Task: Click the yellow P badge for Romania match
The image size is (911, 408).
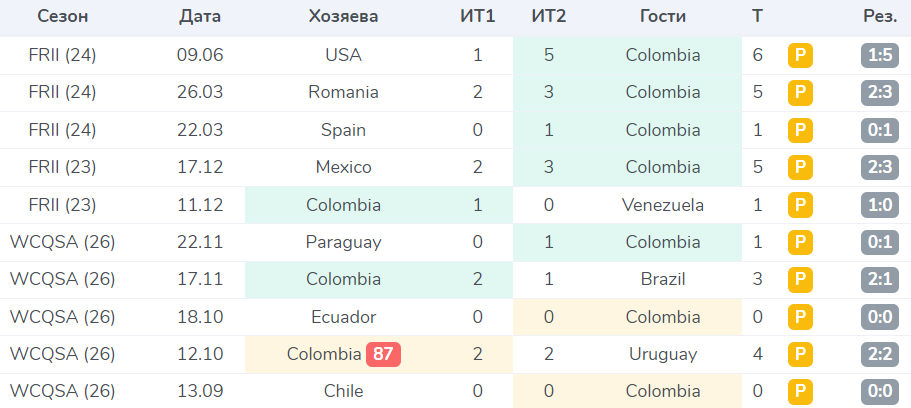Action: (800, 92)
